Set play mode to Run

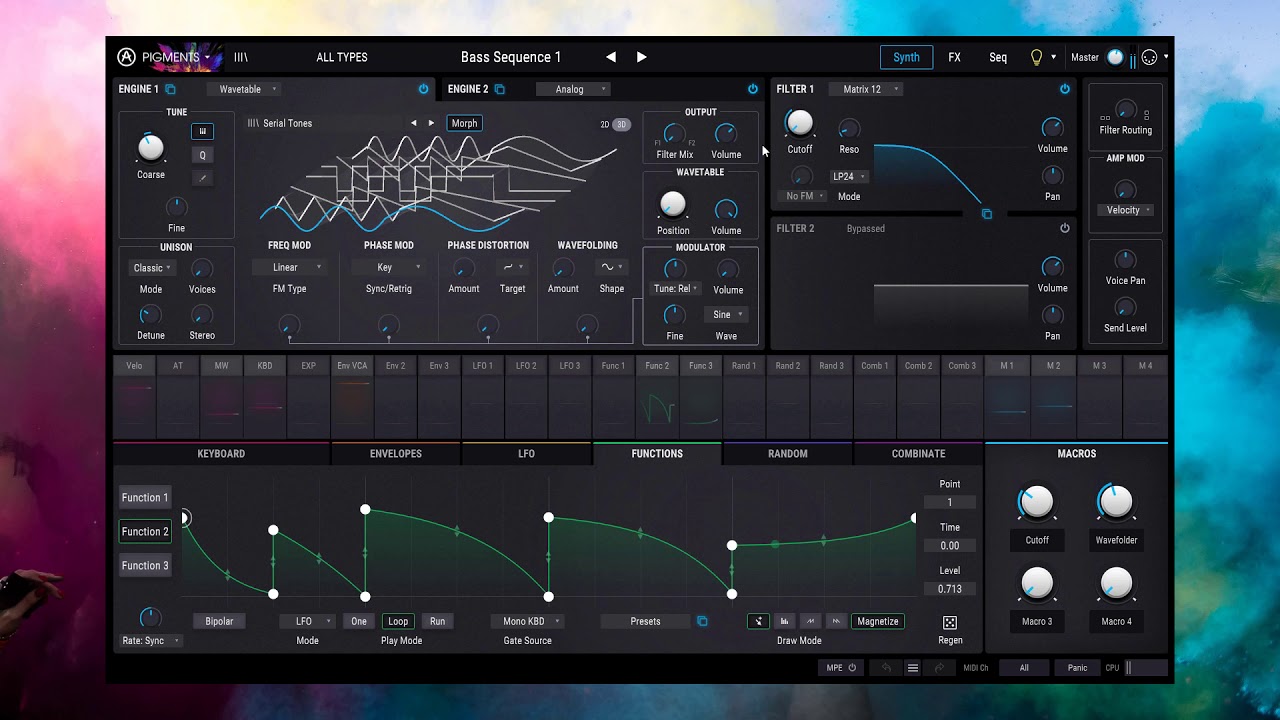[x=437, y=621]
